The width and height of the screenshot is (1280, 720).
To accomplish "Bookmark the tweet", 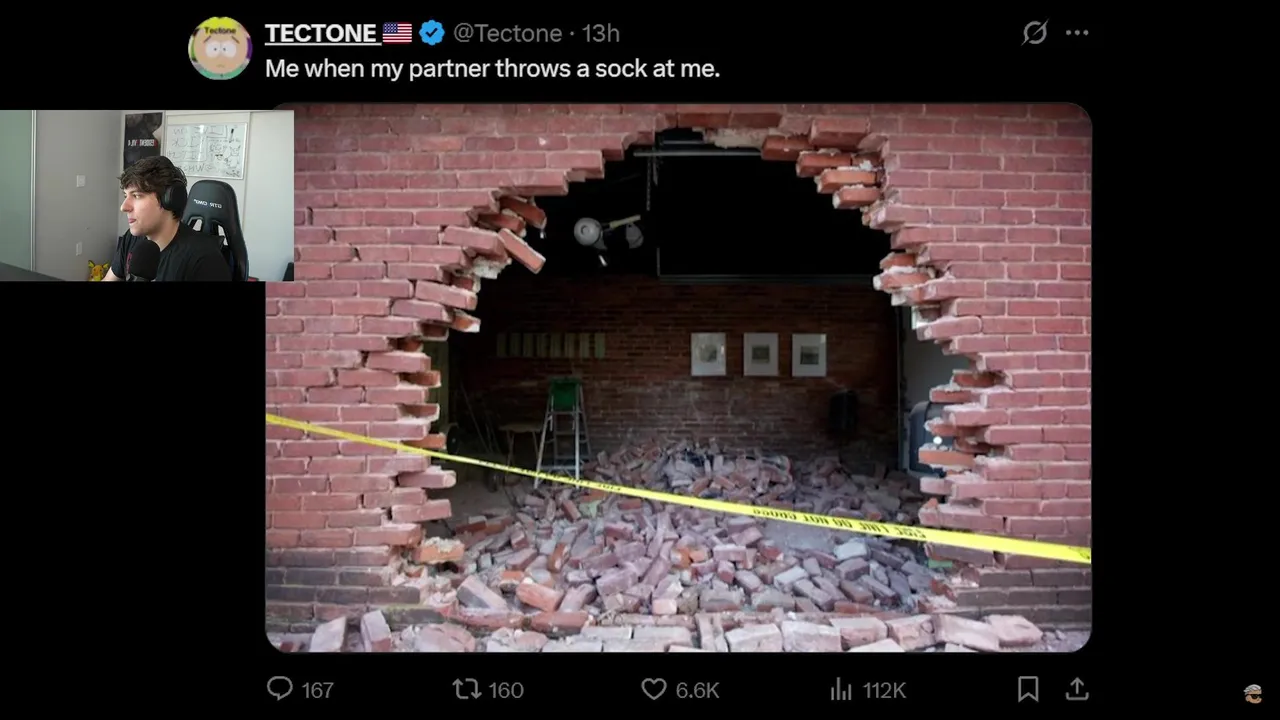I will (1027, 689).
